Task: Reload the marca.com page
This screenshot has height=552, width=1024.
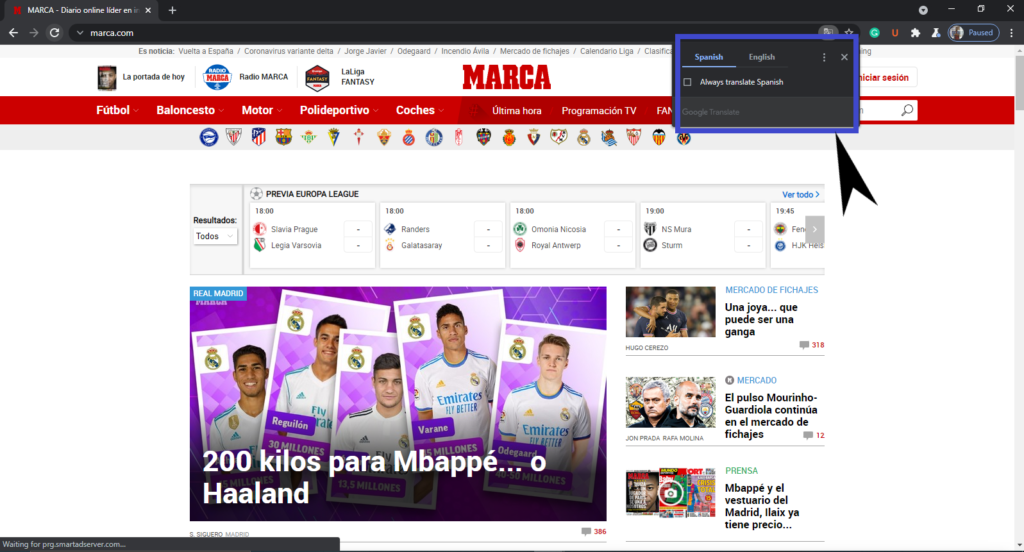Action: point(55,33)
